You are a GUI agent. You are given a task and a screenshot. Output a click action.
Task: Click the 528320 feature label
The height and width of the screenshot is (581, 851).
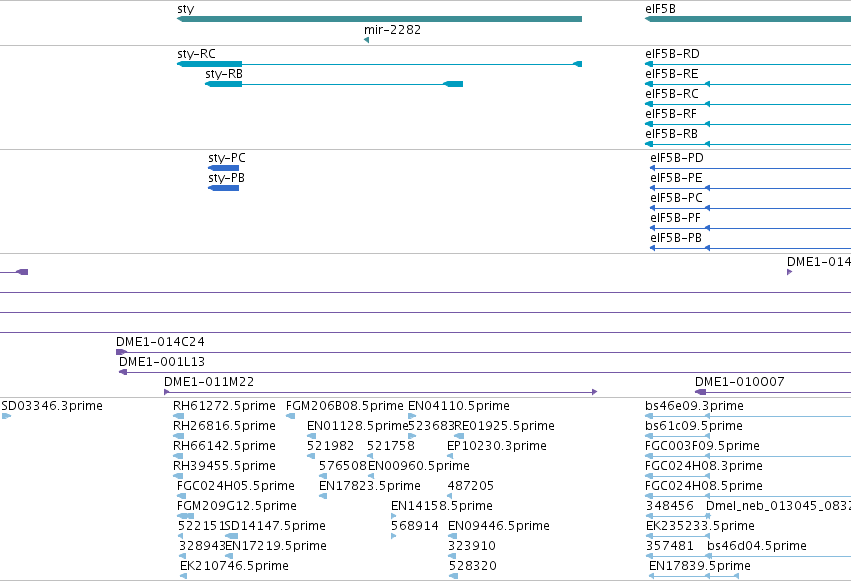coord(472,566)
